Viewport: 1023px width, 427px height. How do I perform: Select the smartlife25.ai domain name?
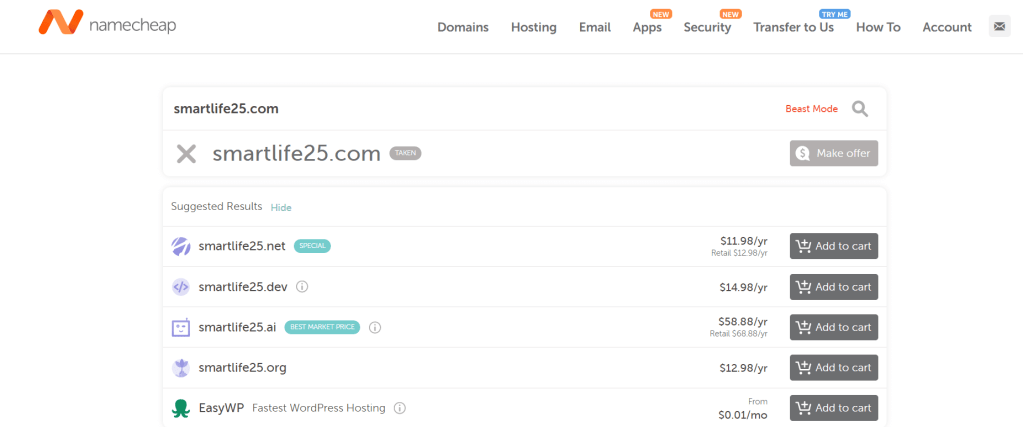click(x=237, y=327)
